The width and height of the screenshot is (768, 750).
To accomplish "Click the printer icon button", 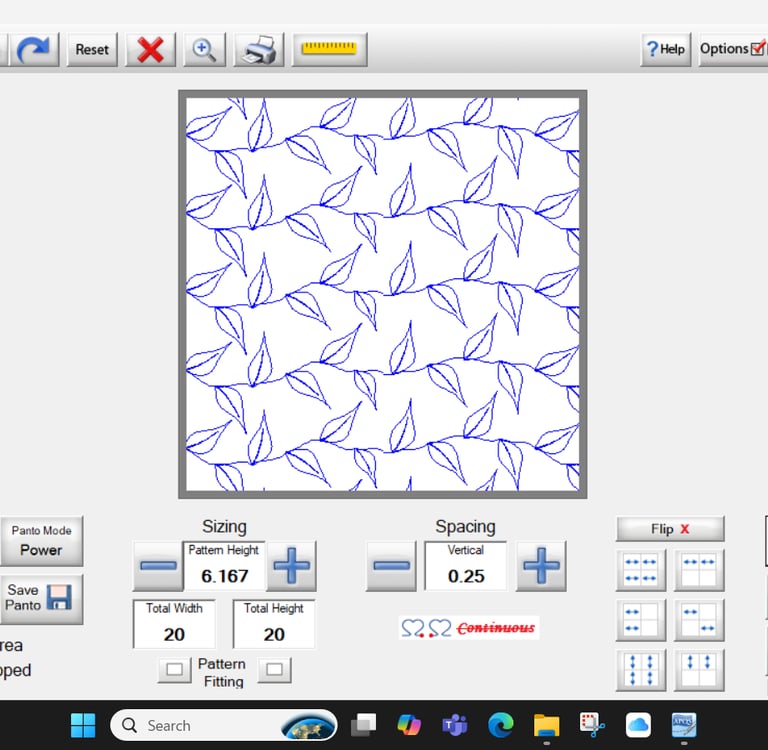I will 259,49.
